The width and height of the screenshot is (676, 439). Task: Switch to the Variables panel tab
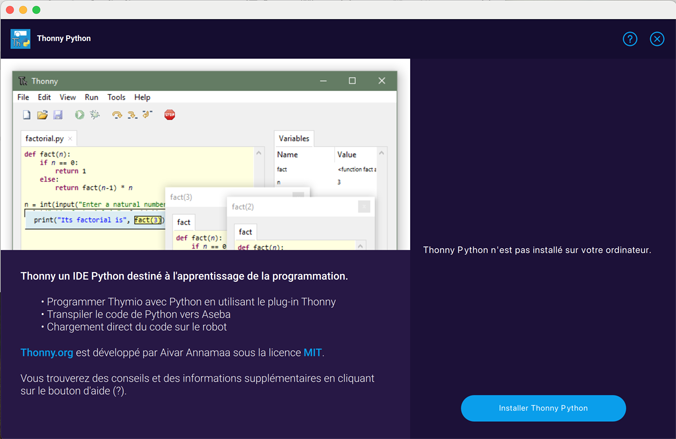(294, 139)
